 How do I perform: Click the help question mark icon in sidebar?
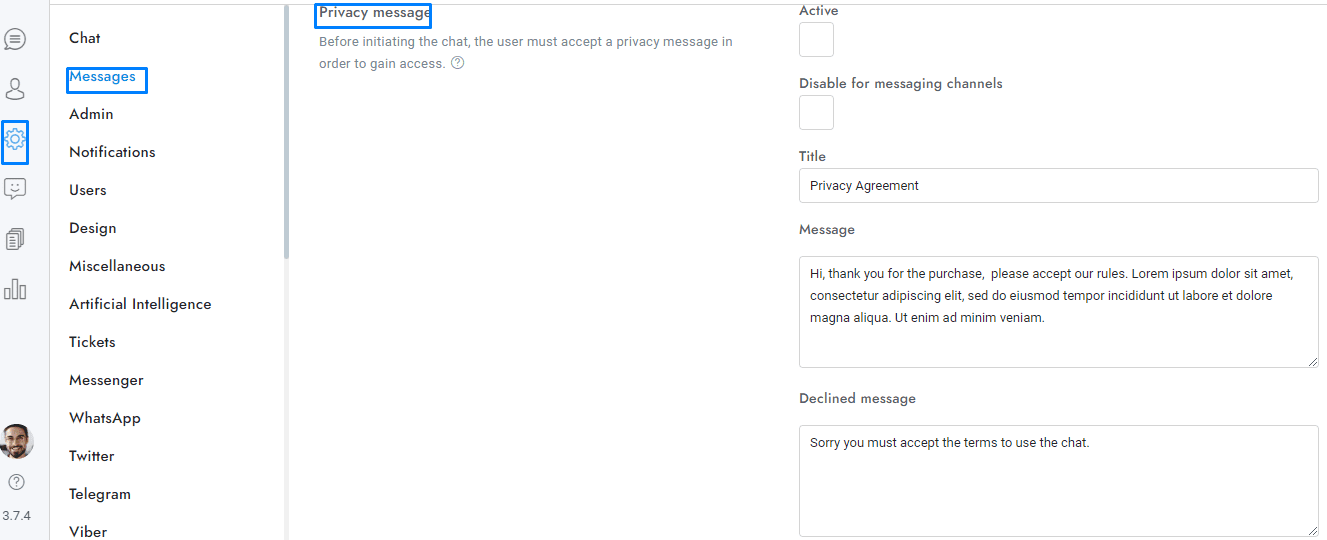(16, 482)
